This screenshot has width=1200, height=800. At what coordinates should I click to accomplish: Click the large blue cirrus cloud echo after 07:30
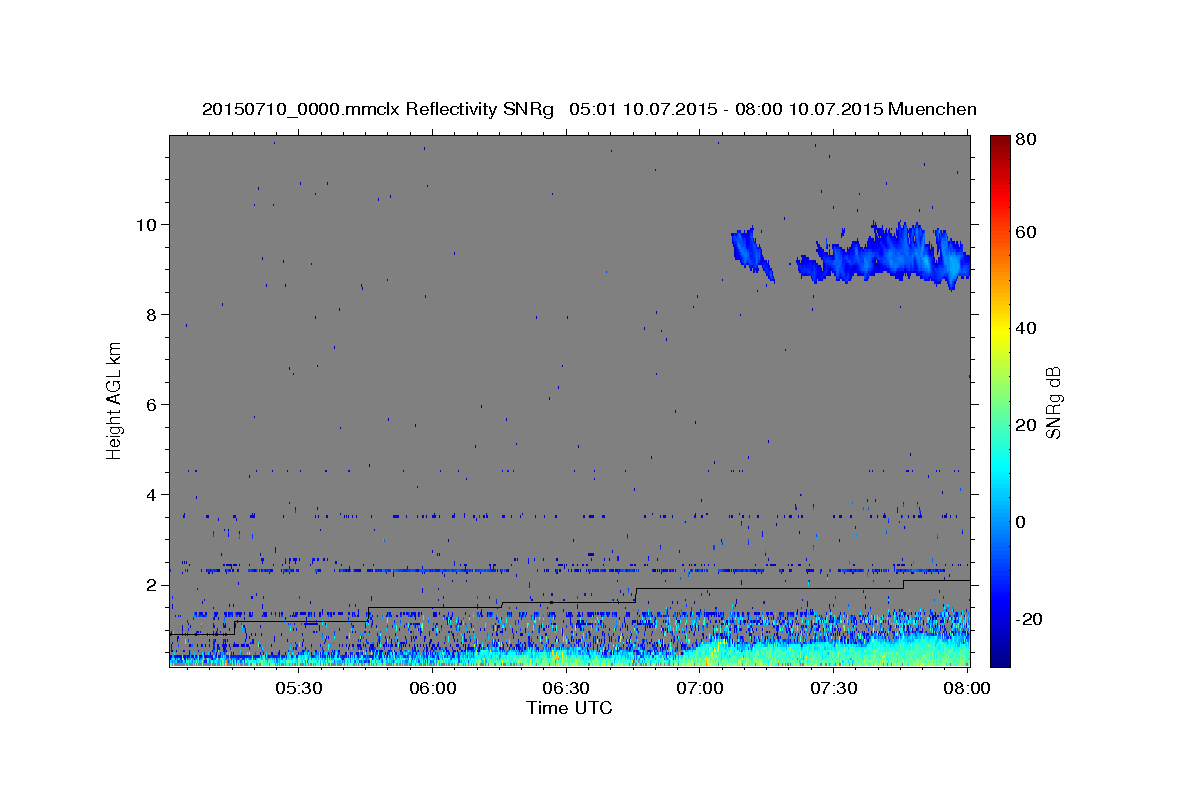point(885,255)
